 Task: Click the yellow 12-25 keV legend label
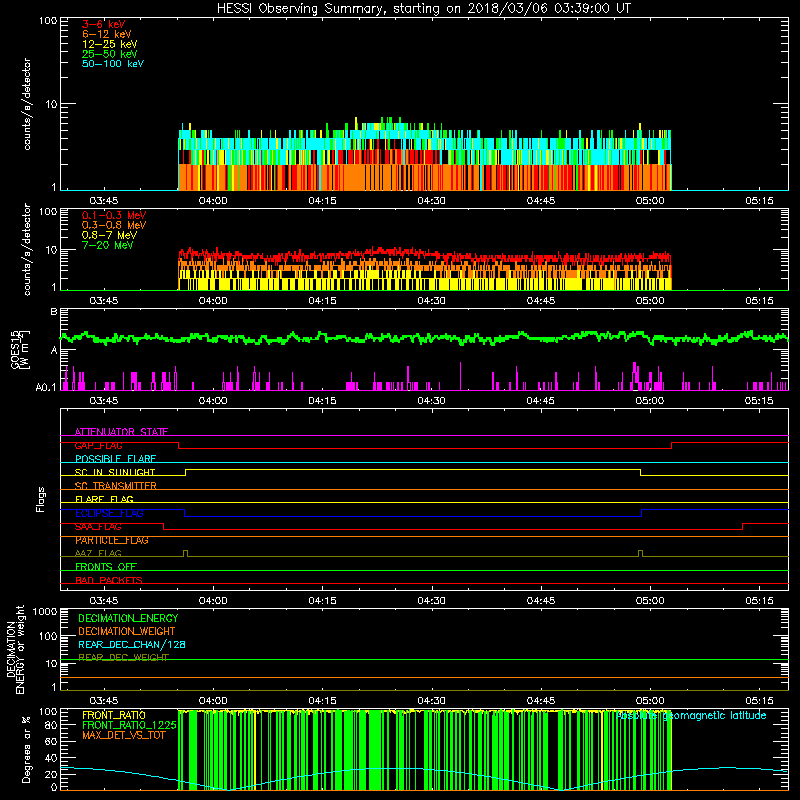[109, 44]
